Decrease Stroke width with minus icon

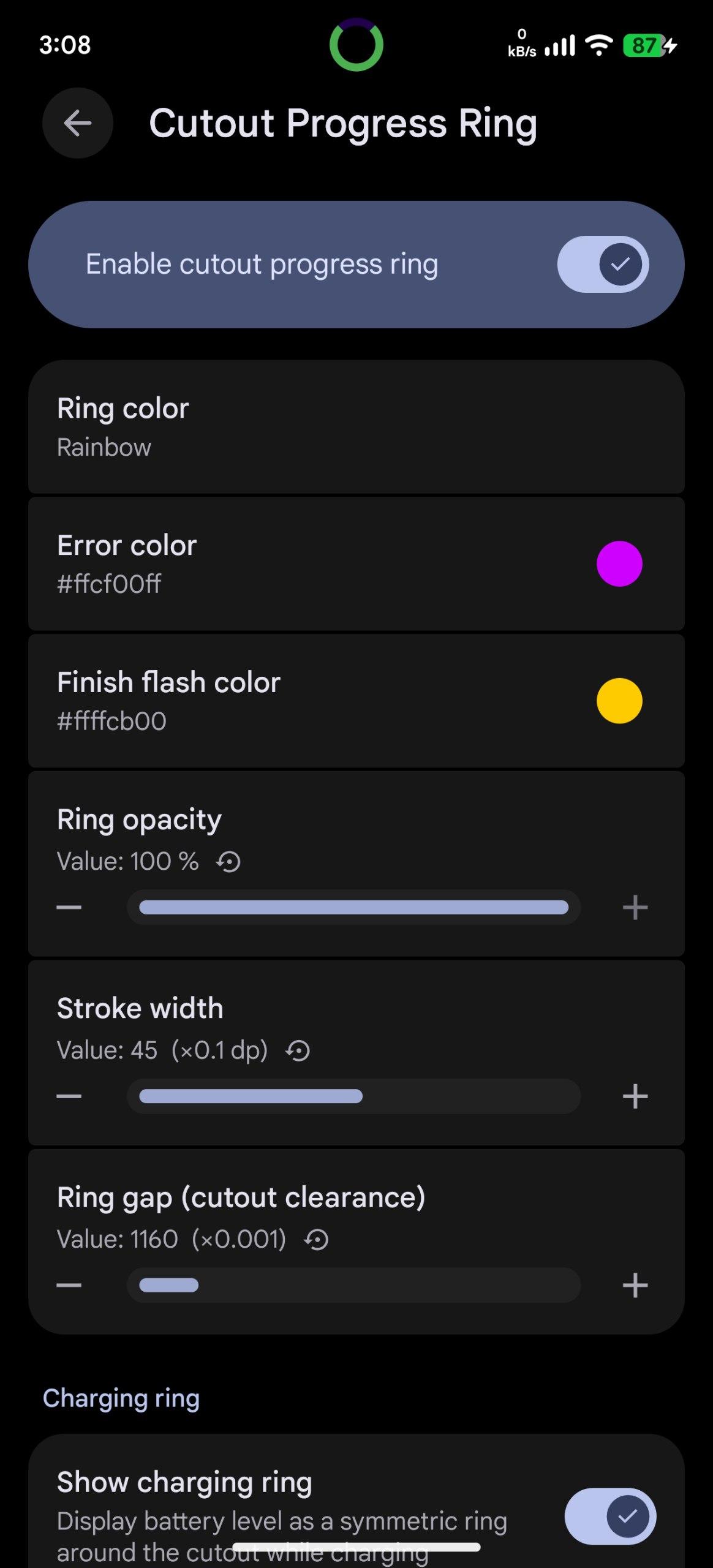[x=69, y=1096]
